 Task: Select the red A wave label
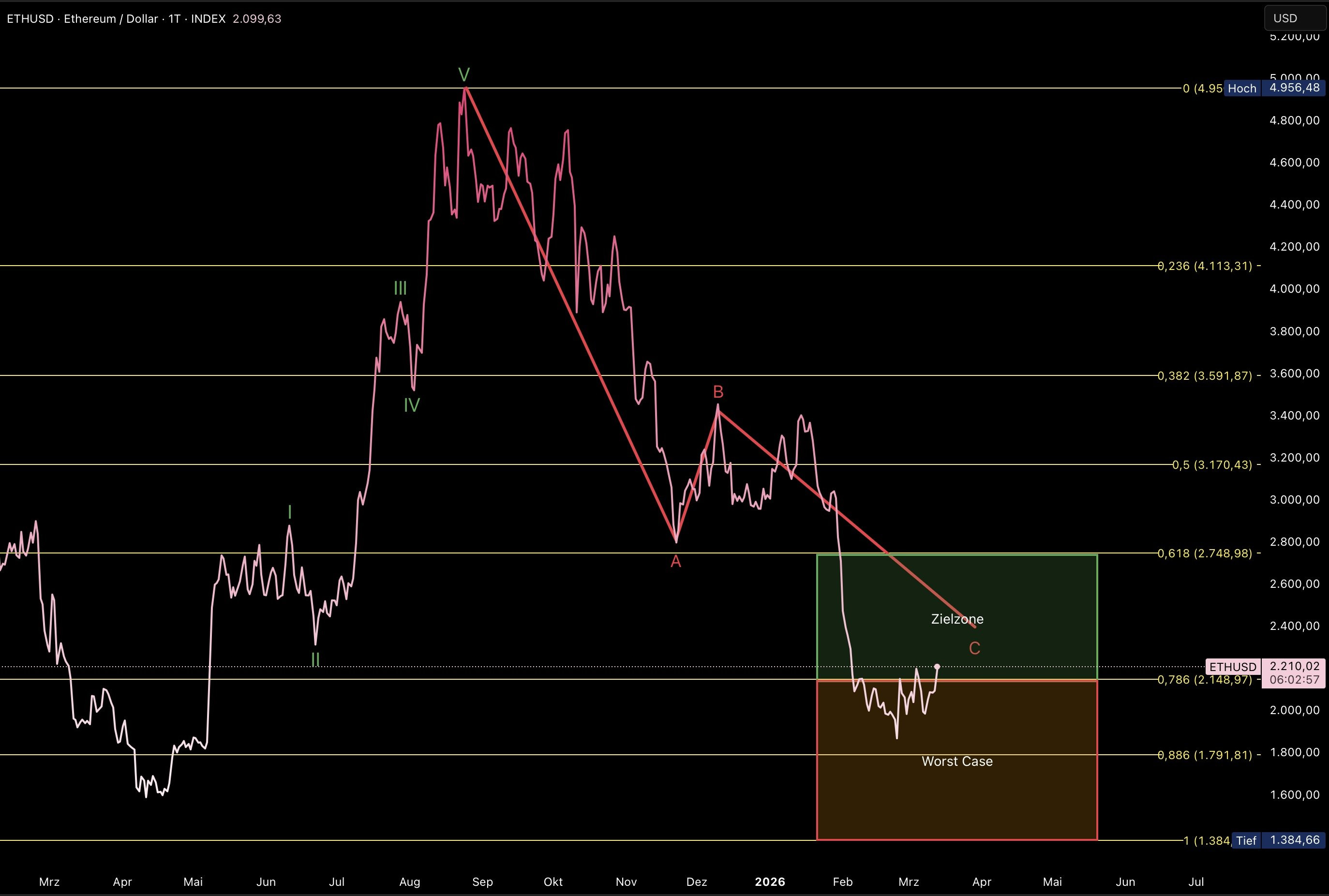coord(675,562)
